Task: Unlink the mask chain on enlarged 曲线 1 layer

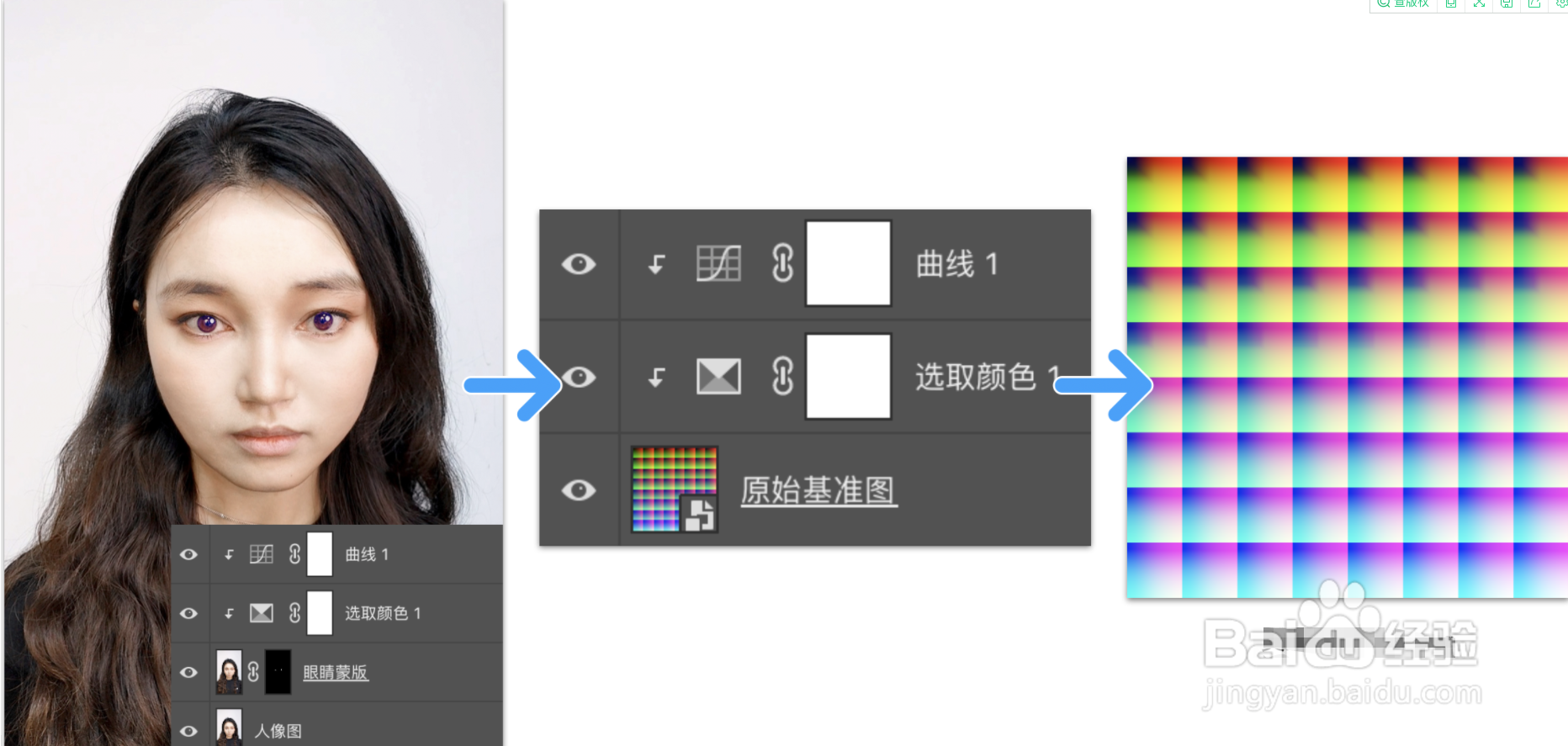Action: click(x=782, y=263)
